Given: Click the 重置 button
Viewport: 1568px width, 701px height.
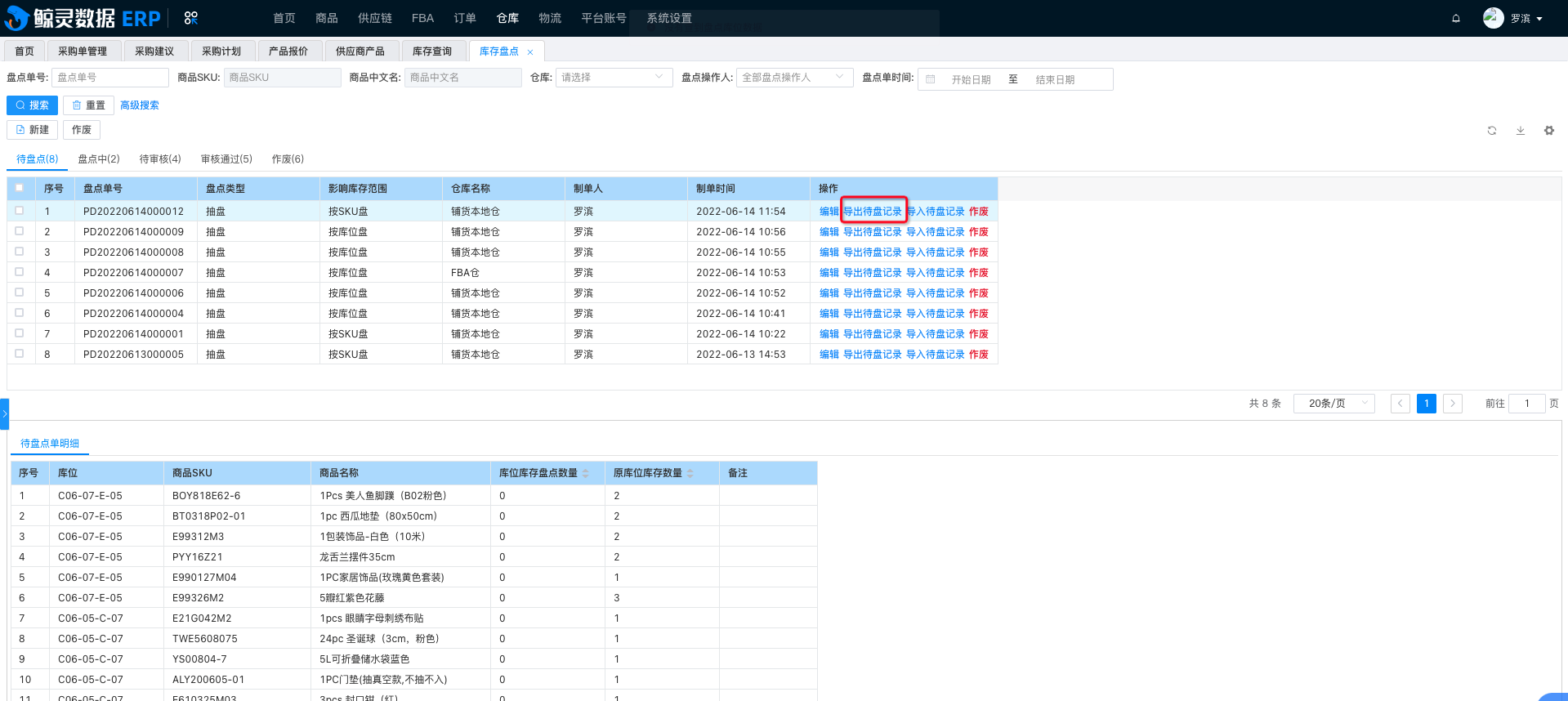Looking at the screenshot, I should click(89, 105).
